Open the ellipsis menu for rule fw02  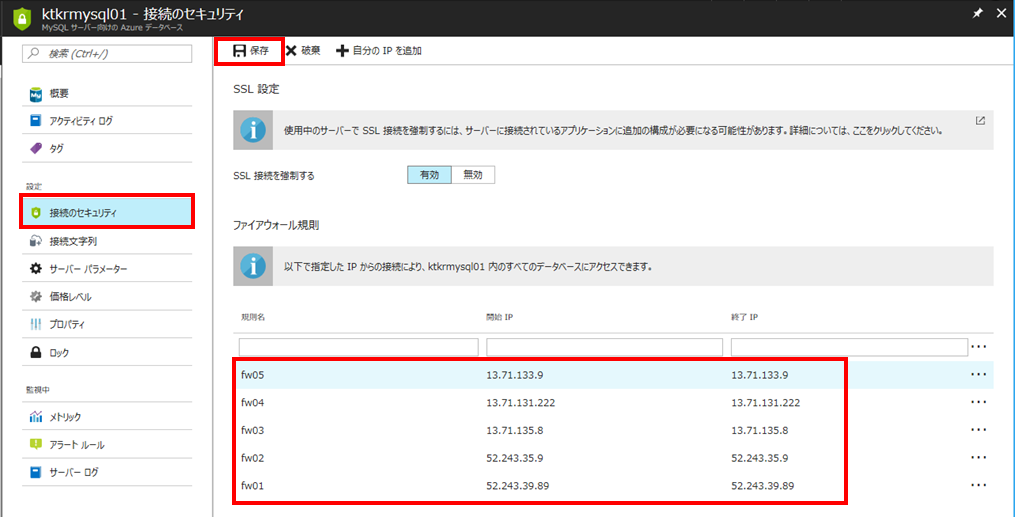point(978,457)
